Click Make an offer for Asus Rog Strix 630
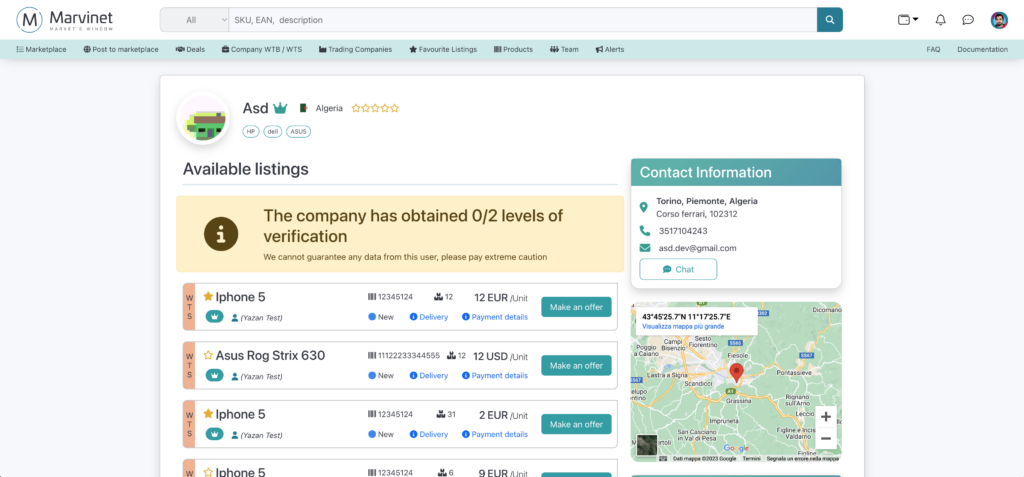Viewport: 1024px width, 477px height. tap(576, 366)
